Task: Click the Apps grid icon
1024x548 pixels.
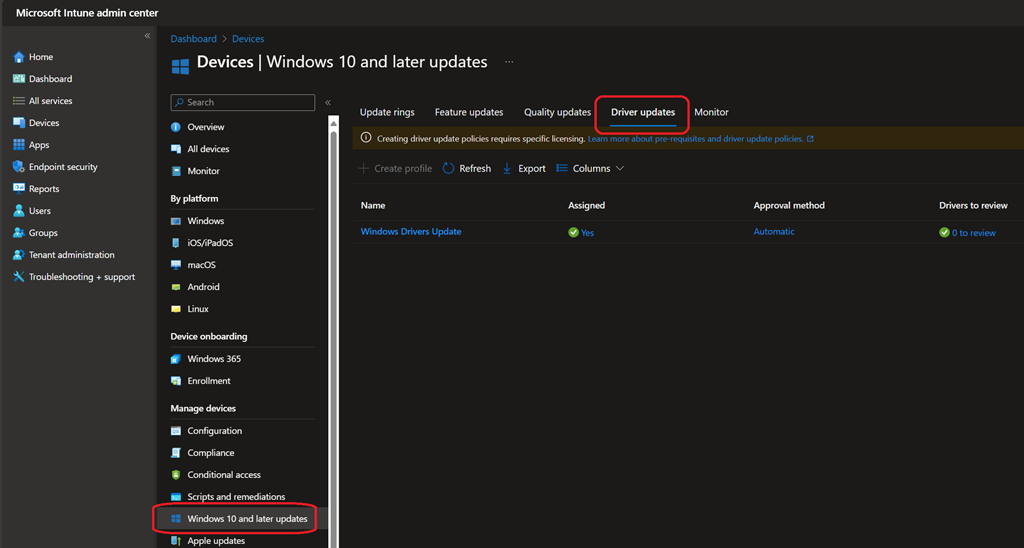Action: pyautogui.click(x=18, y=145)
